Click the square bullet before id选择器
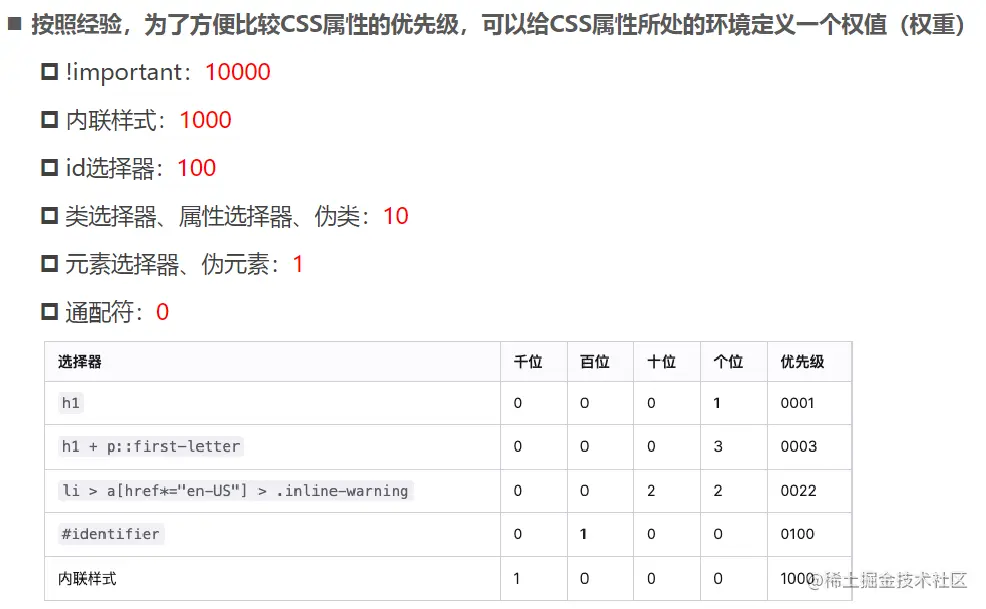The width and height of the screenshot is (986, 609). pos(50,168)
